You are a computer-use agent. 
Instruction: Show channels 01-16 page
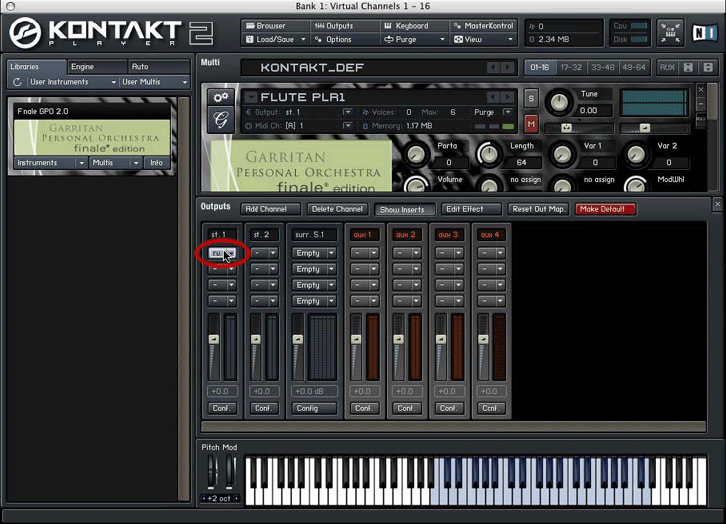[x=540, y=68]
